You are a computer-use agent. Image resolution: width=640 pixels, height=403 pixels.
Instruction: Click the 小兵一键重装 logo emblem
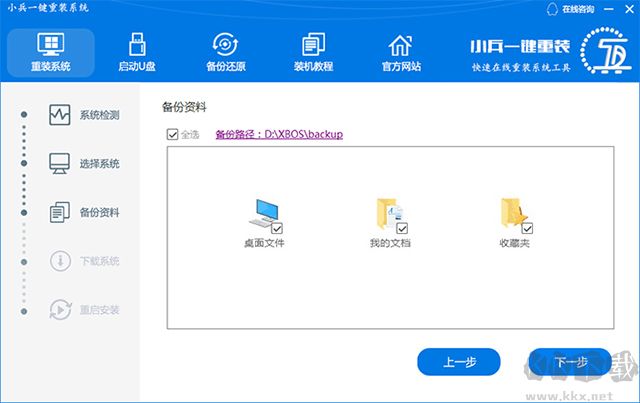click(606, 51)
